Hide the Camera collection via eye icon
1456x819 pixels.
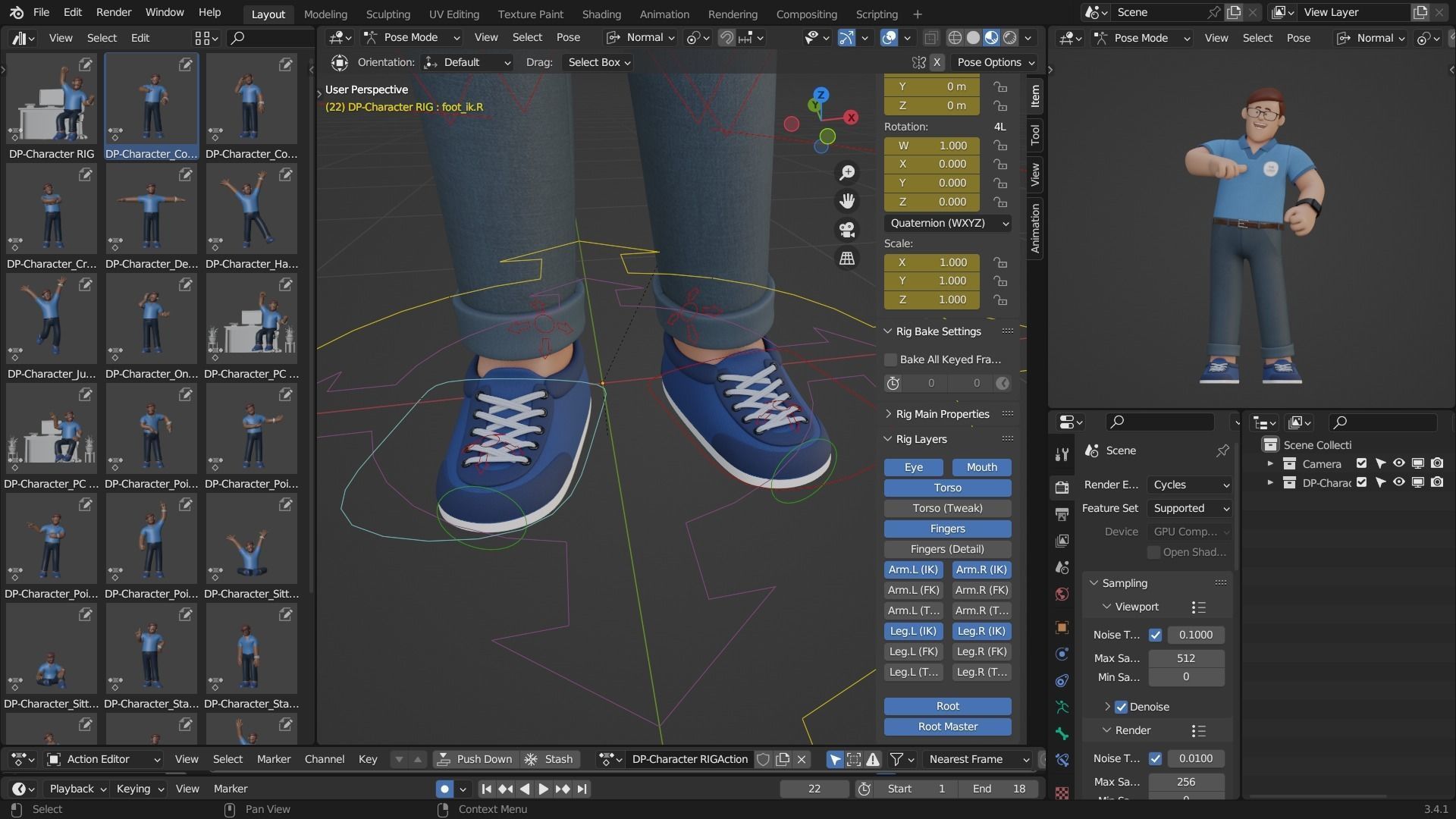click(x=1399, y=463)
